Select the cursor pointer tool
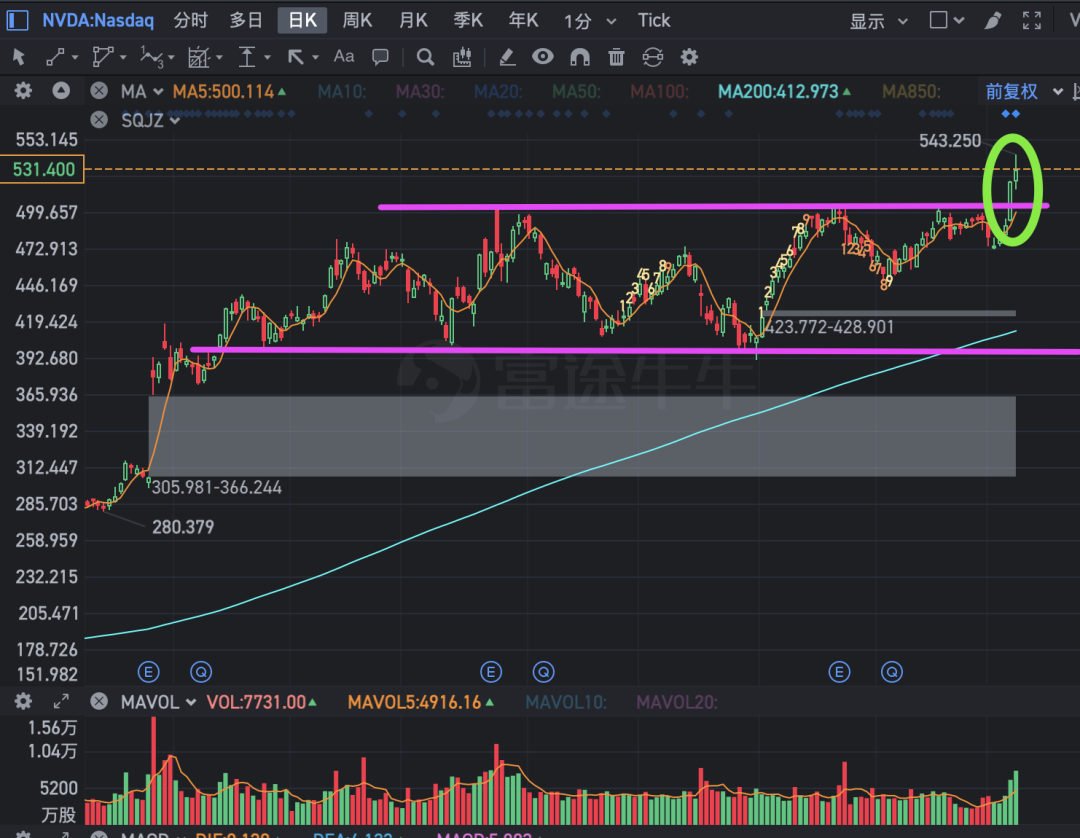 pos(18,57)
